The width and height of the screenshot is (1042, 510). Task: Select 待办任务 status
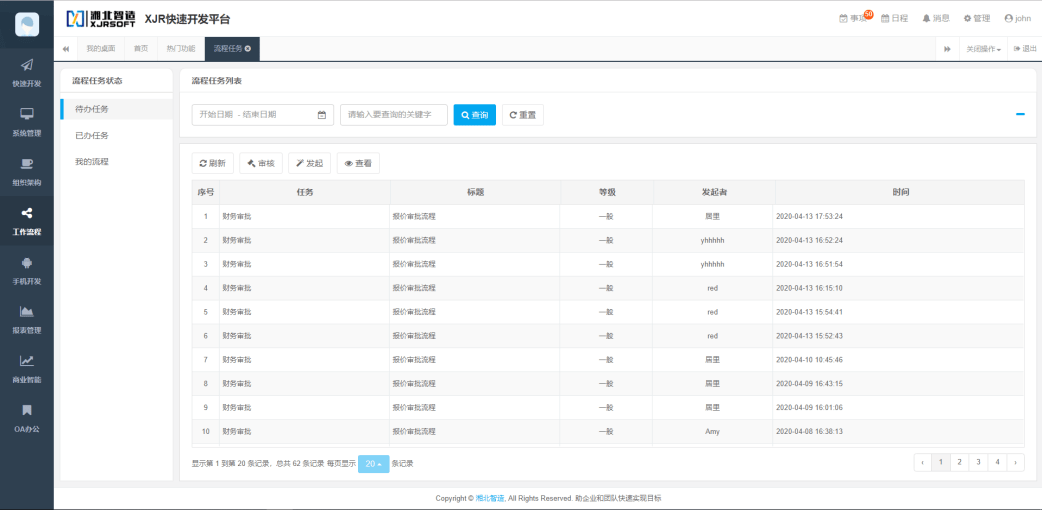click(x=116, y=109)
